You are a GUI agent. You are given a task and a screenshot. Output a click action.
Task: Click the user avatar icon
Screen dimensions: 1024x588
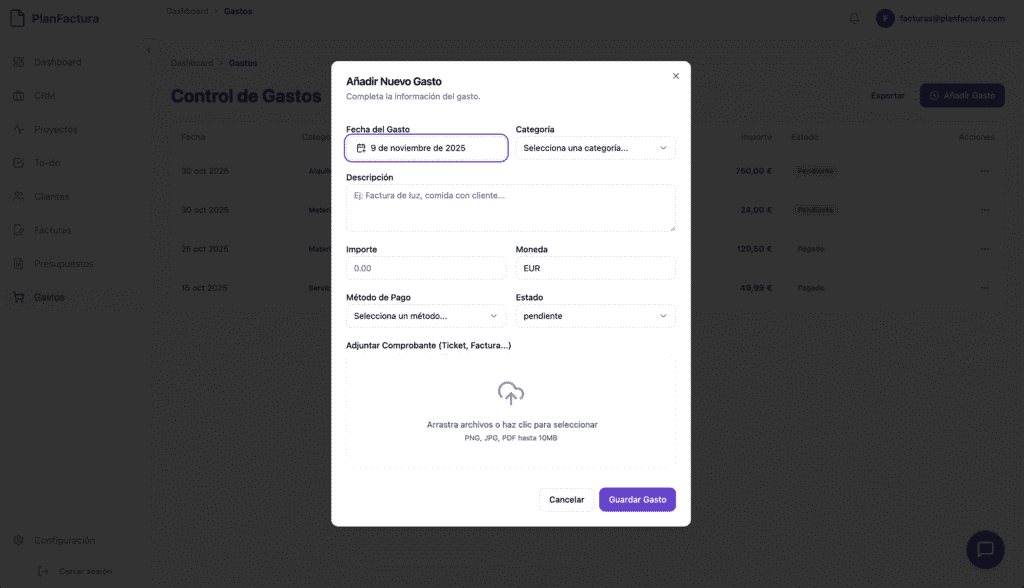884,18
